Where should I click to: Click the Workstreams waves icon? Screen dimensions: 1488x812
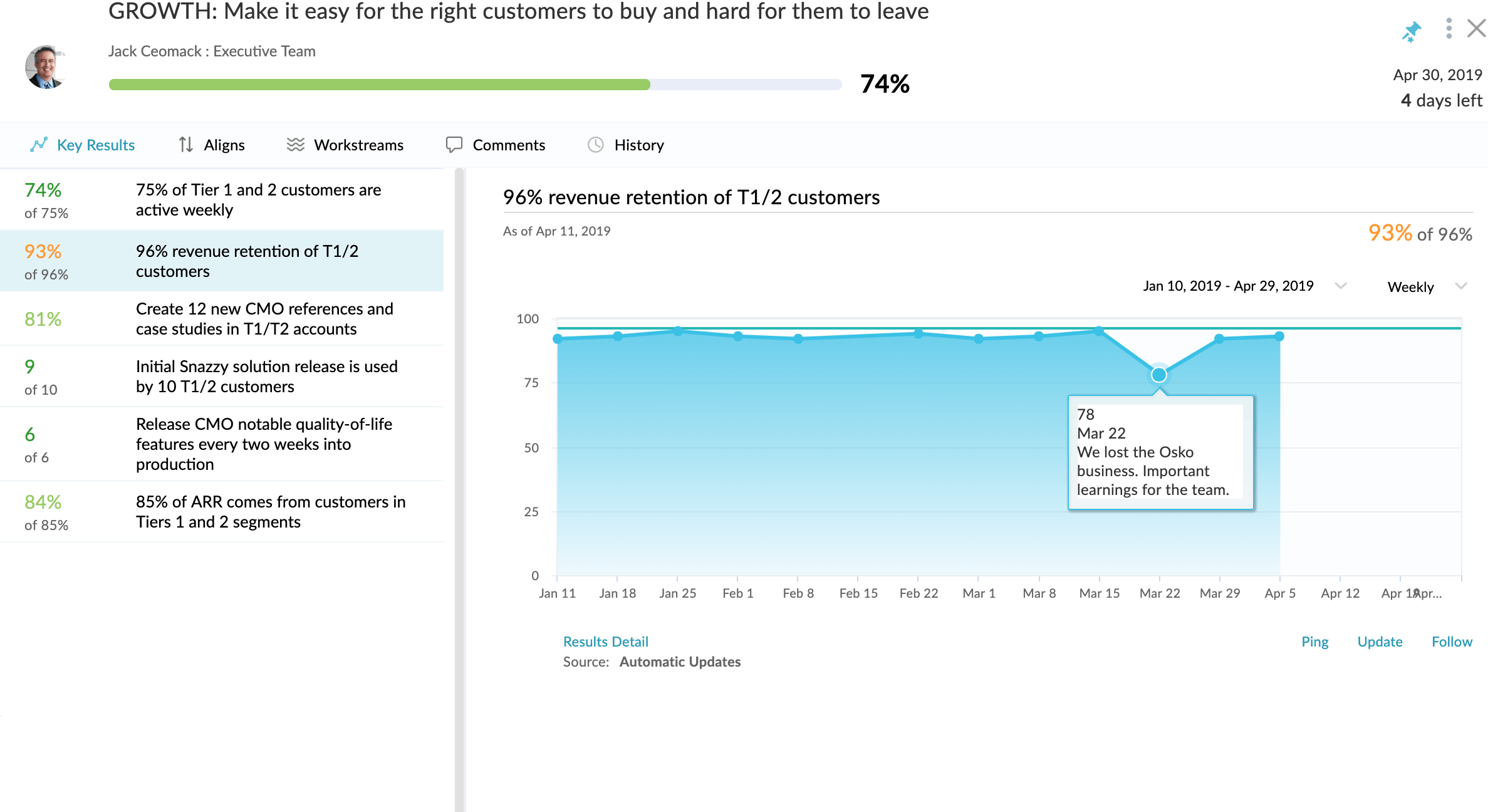pyautogui.click(x=295, y=144)
